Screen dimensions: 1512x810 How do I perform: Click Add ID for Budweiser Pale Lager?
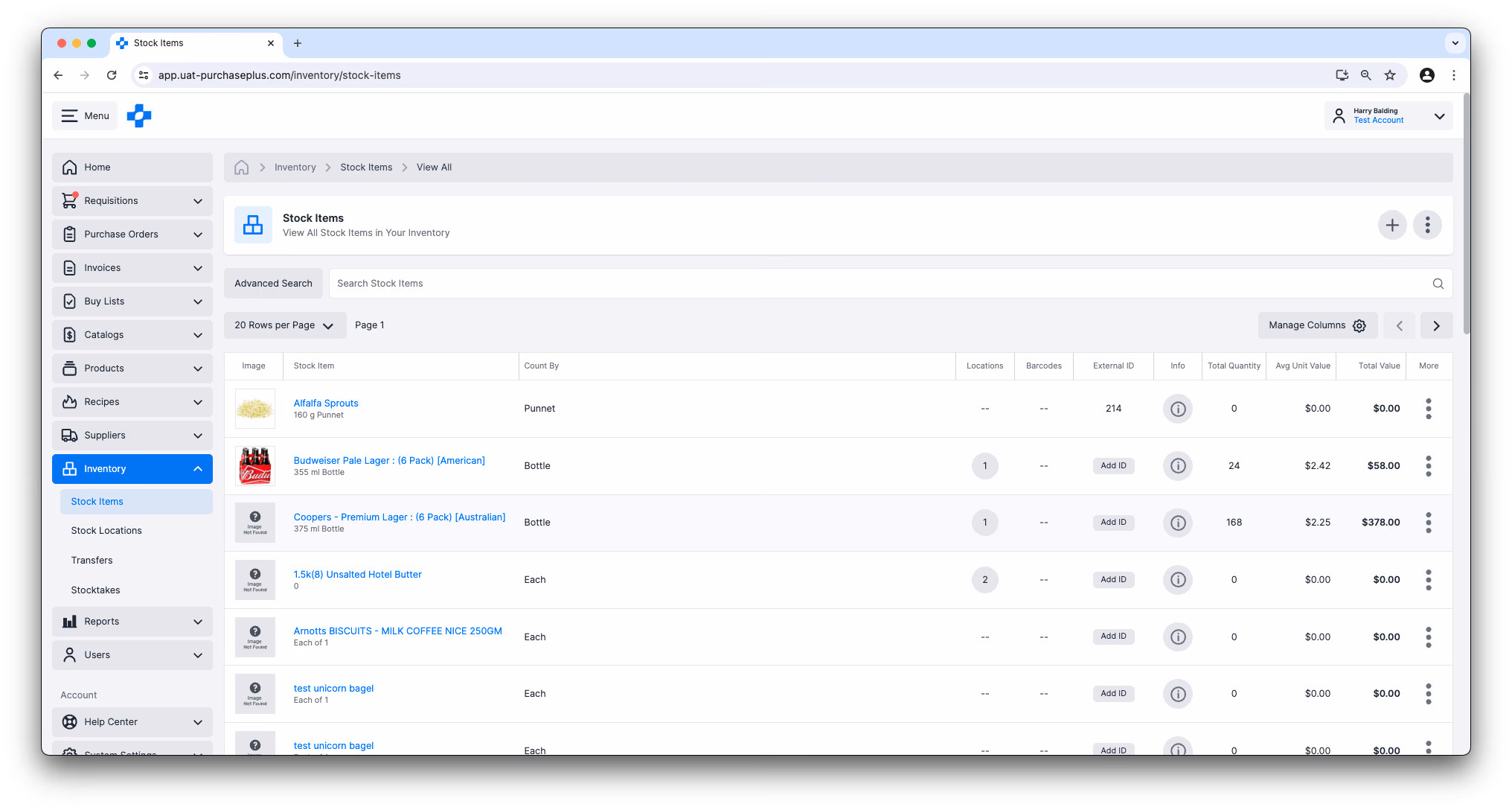pyautogui.click(x=1113, y=466)
